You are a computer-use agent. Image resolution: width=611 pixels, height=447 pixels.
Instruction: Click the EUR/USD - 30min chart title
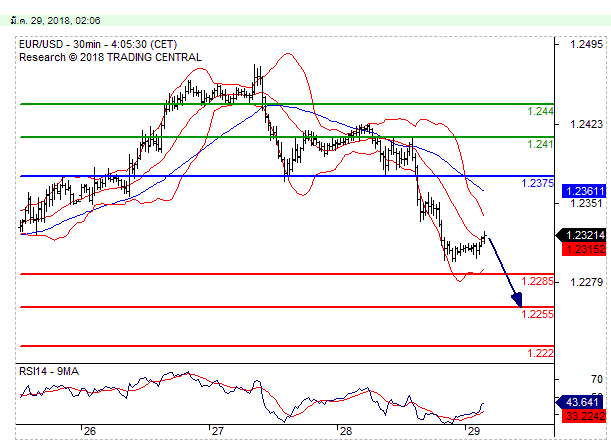click(98, 44)
